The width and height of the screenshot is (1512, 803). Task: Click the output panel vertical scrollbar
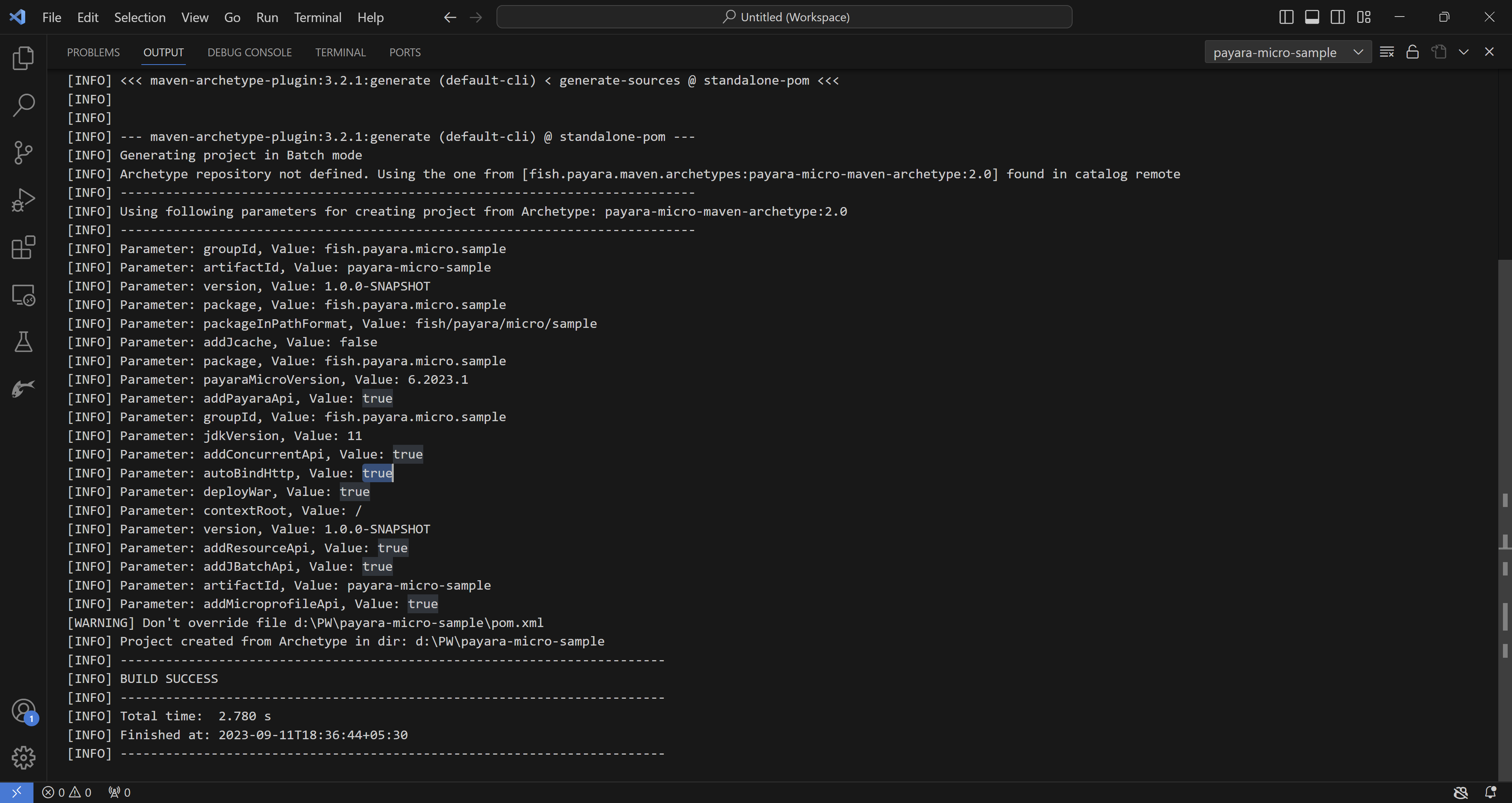pos(1505,411)
